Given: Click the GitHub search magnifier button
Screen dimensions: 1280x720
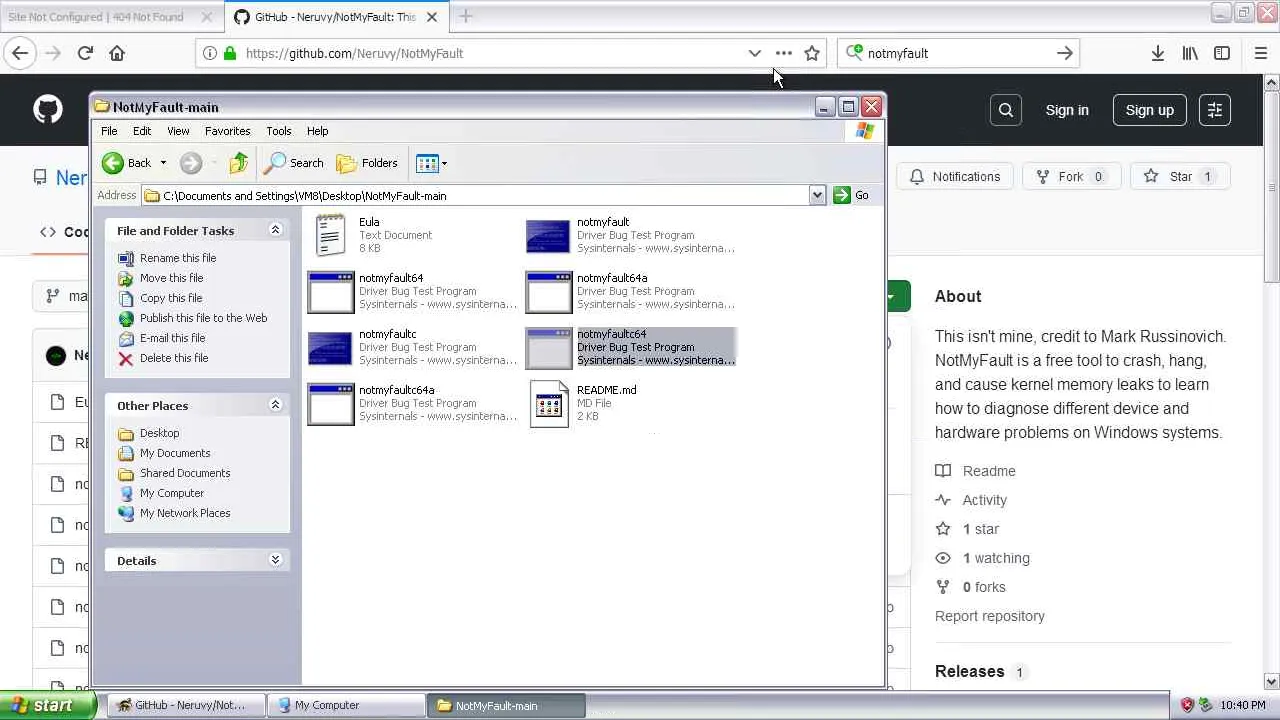Looking at the screenshot, I should (1006, 110).
